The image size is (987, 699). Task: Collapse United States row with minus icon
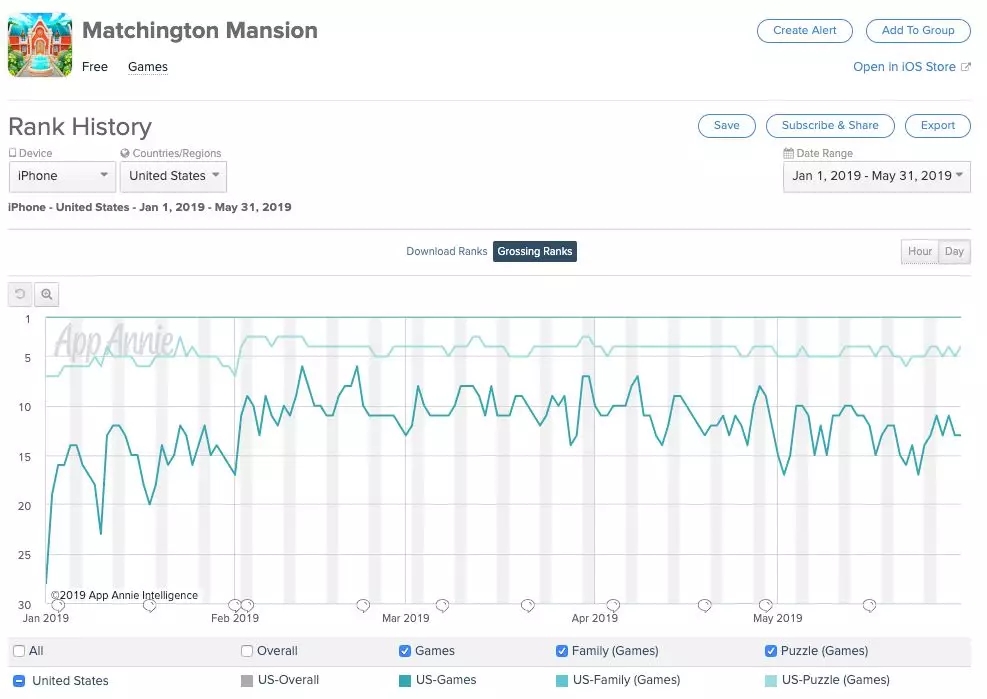click(x=19, y=681)
